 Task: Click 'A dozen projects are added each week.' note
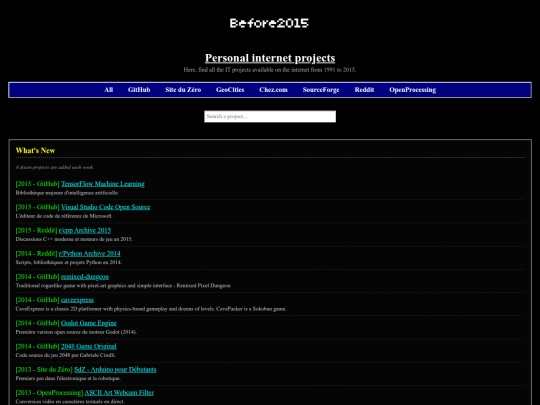click(x=54, y=167)
